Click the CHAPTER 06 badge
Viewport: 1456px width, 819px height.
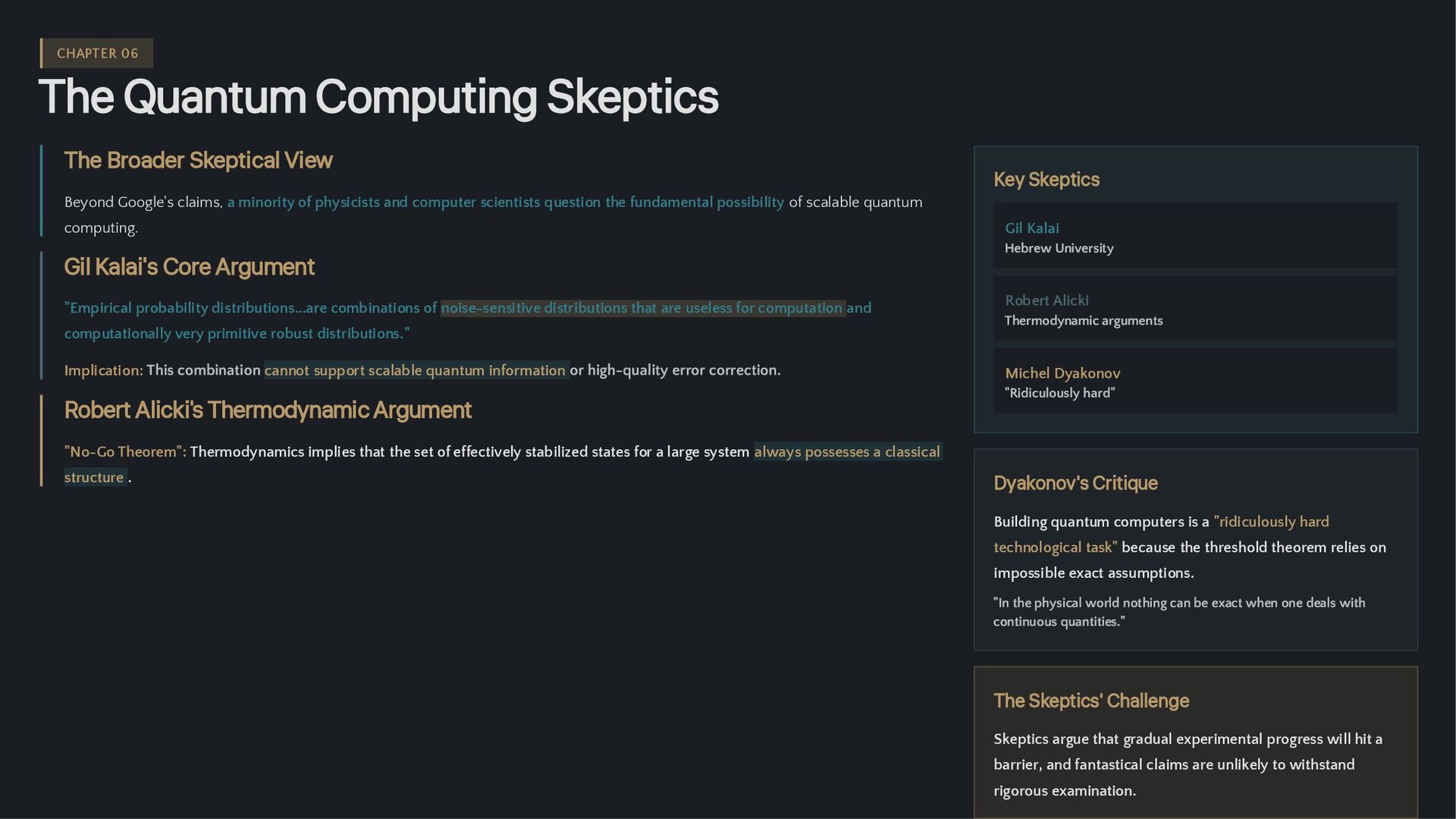click(x=97, y=54)
